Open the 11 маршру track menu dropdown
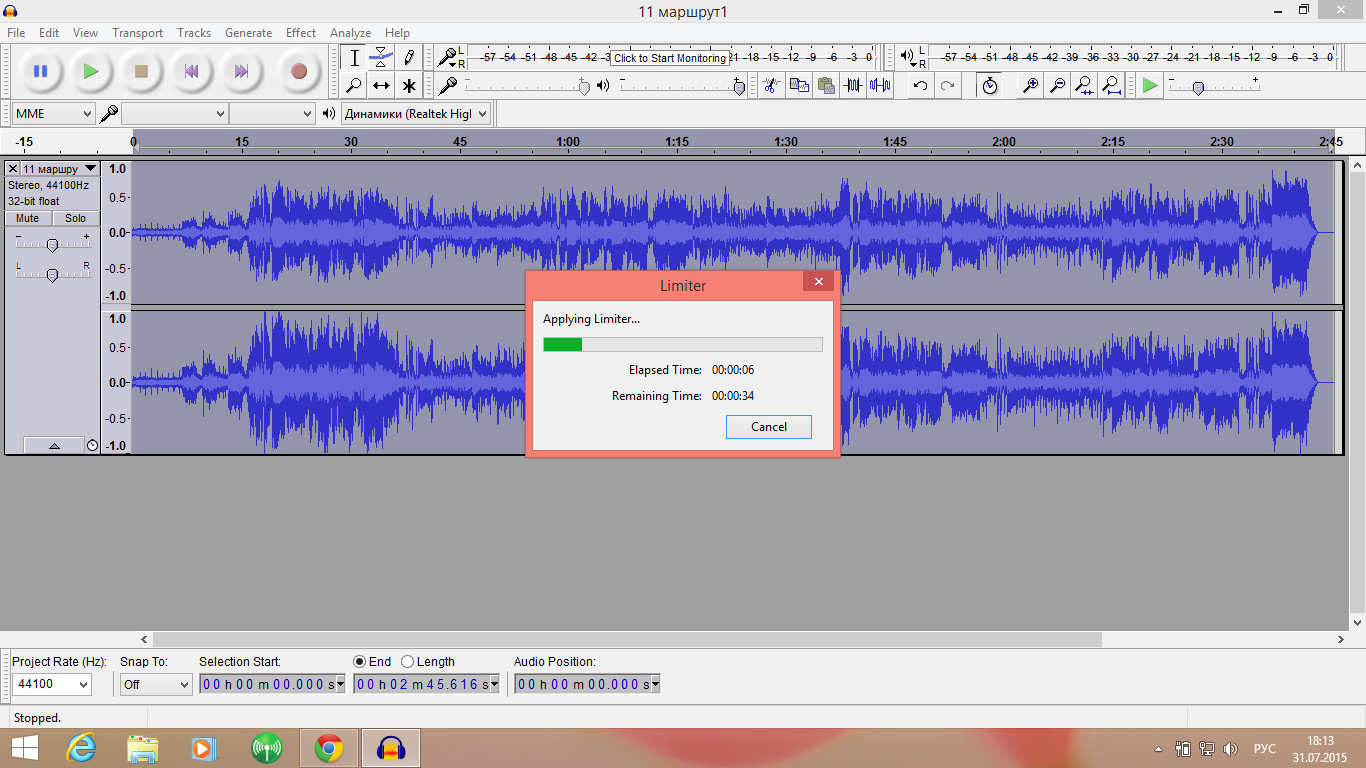This screenshot has width=1366, height=768. click(60, 169)
